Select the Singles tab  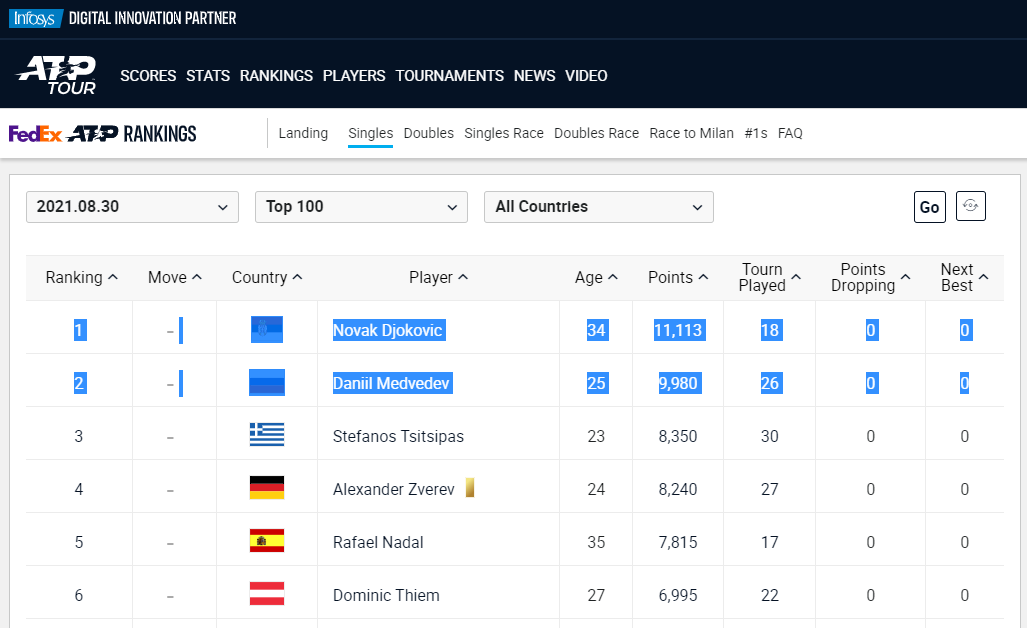click(x=371, y=133)
